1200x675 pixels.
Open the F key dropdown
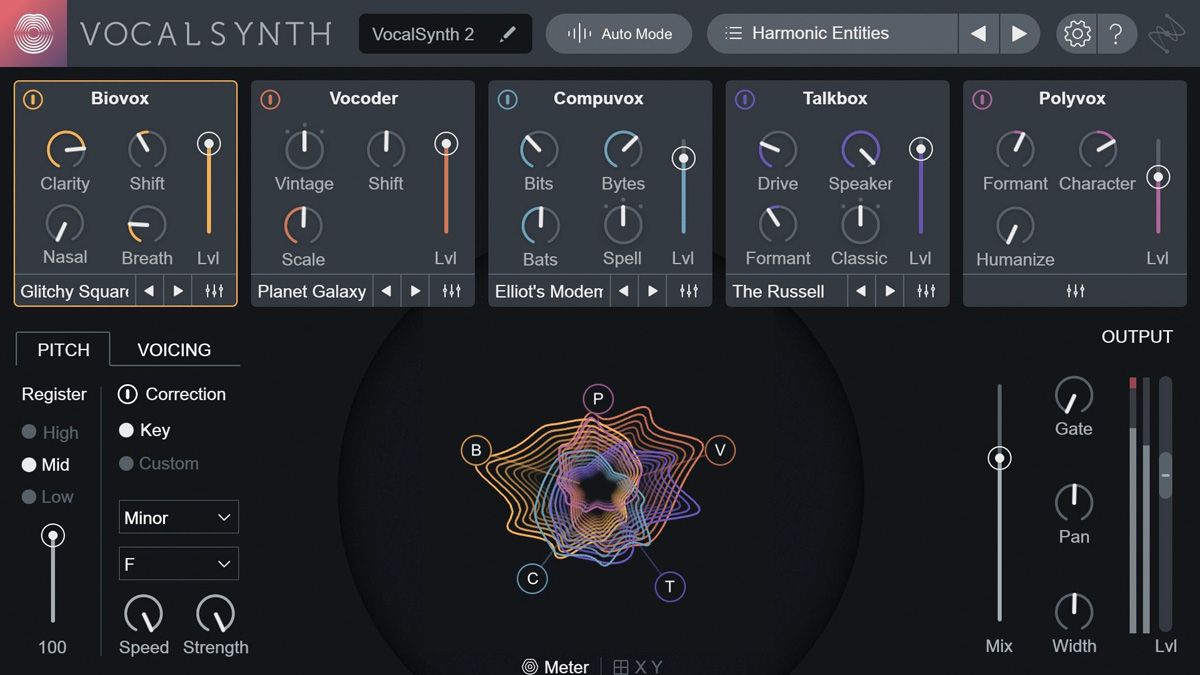point(178,563)
